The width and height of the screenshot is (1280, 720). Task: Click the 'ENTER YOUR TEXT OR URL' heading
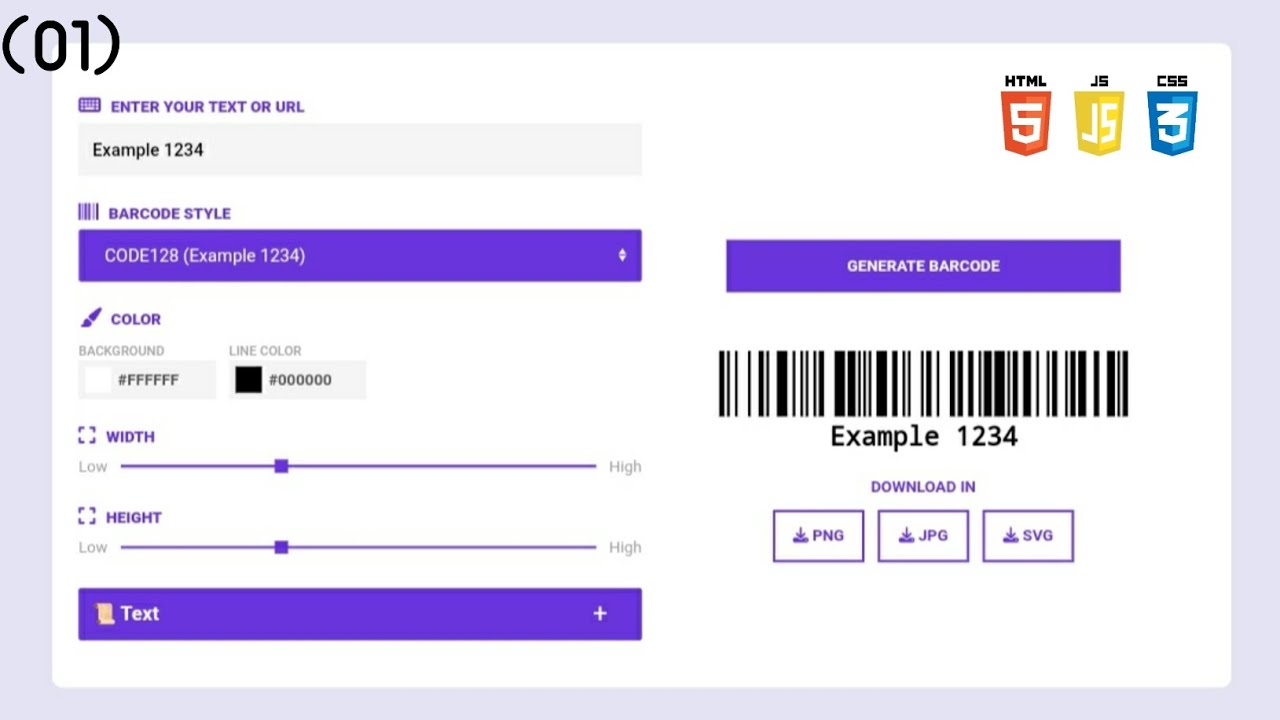[x=207, y=106]
